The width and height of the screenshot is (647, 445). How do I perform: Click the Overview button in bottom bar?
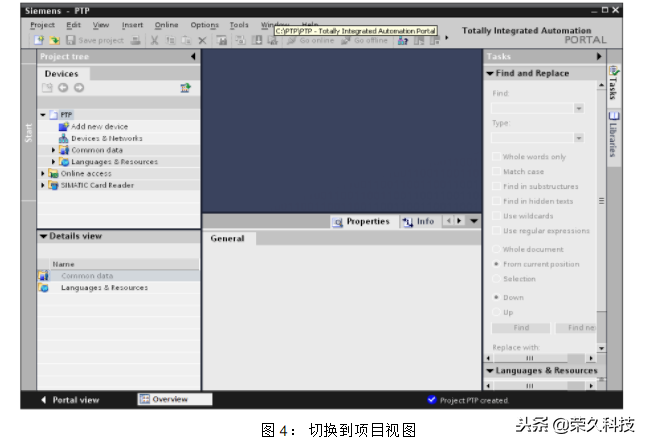(175, 399)
